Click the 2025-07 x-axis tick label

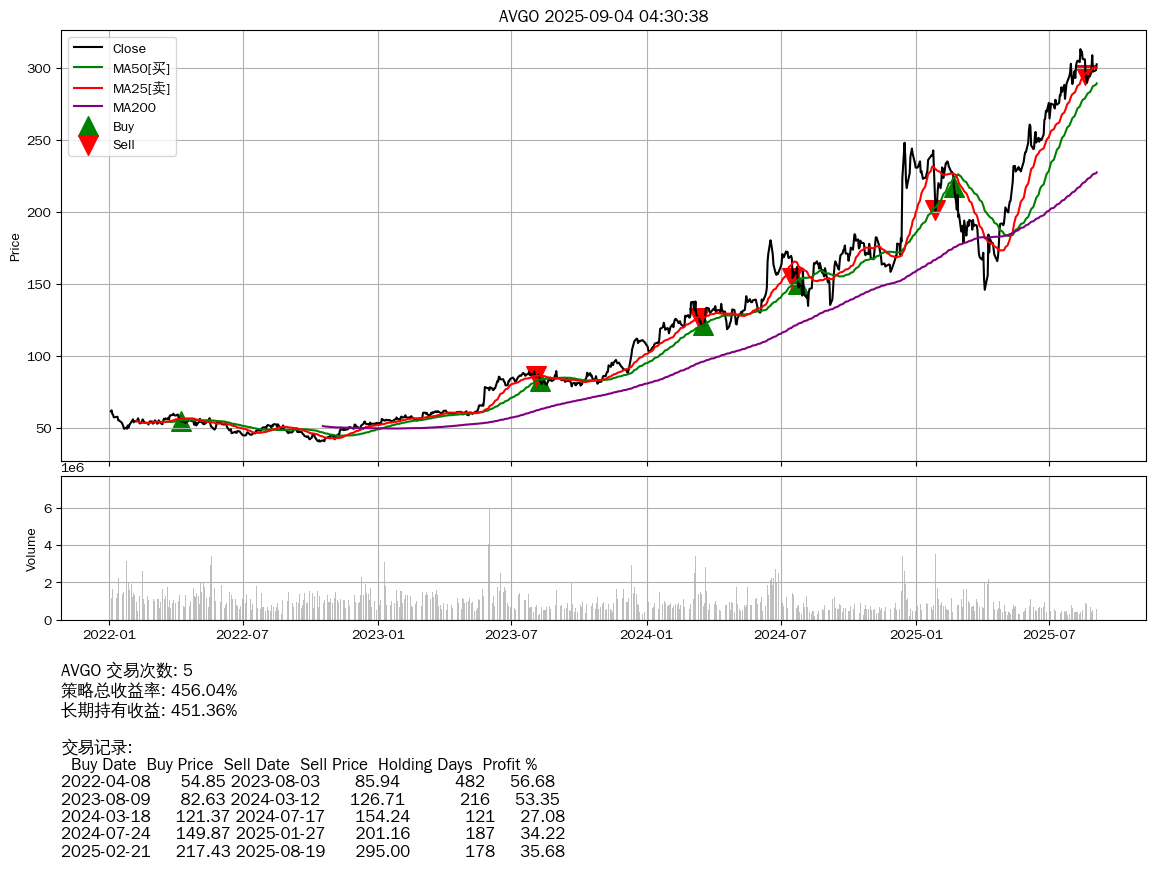[1049, 633]
